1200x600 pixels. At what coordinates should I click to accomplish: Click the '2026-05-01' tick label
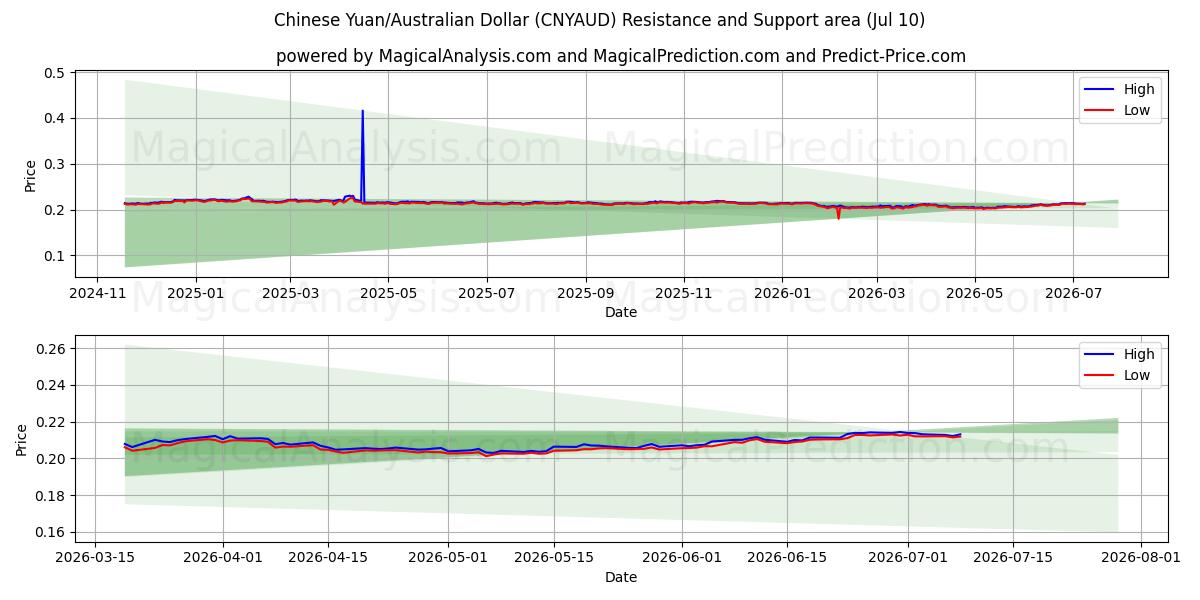[x=447, y=558]
